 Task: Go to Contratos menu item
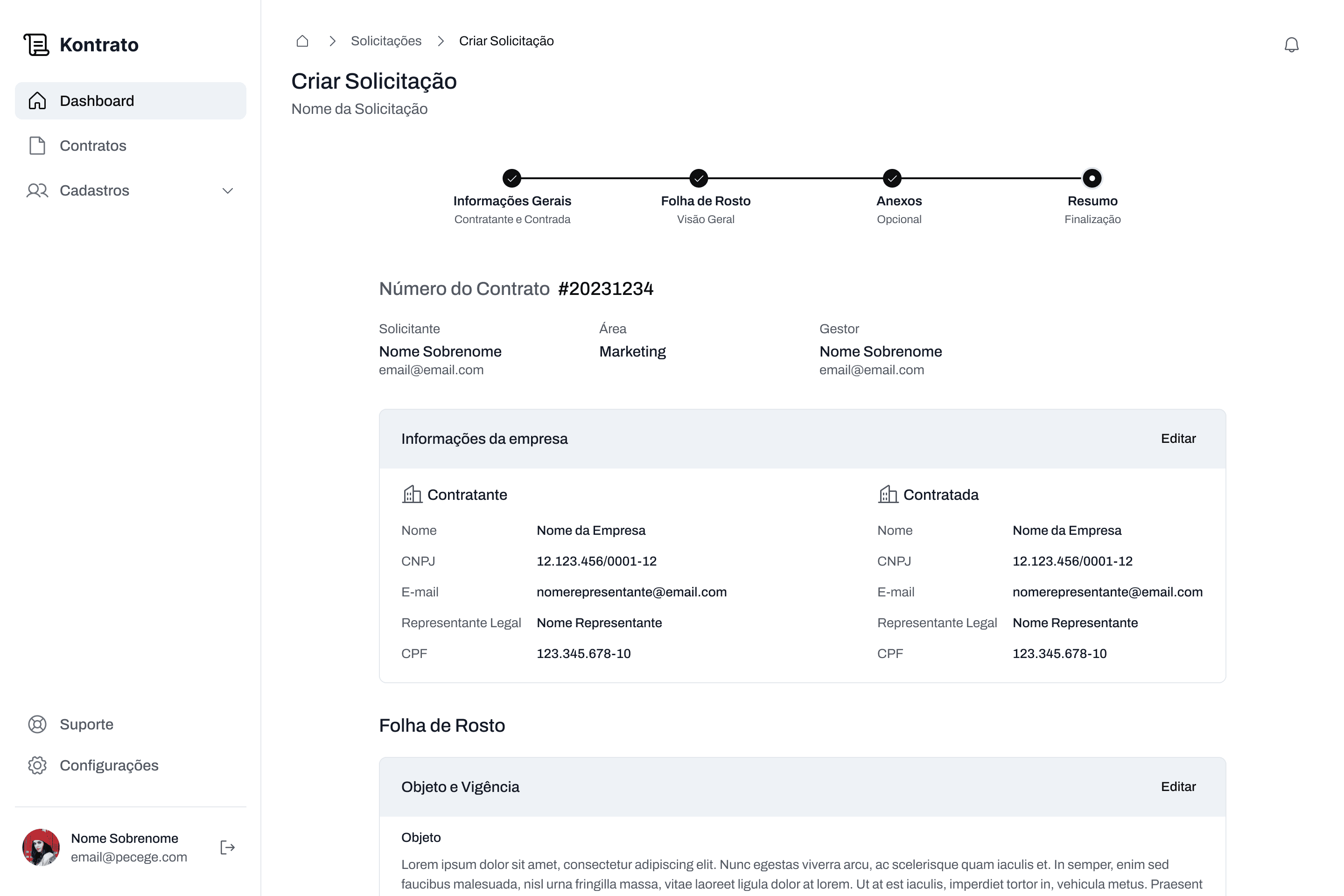point(92,146)
